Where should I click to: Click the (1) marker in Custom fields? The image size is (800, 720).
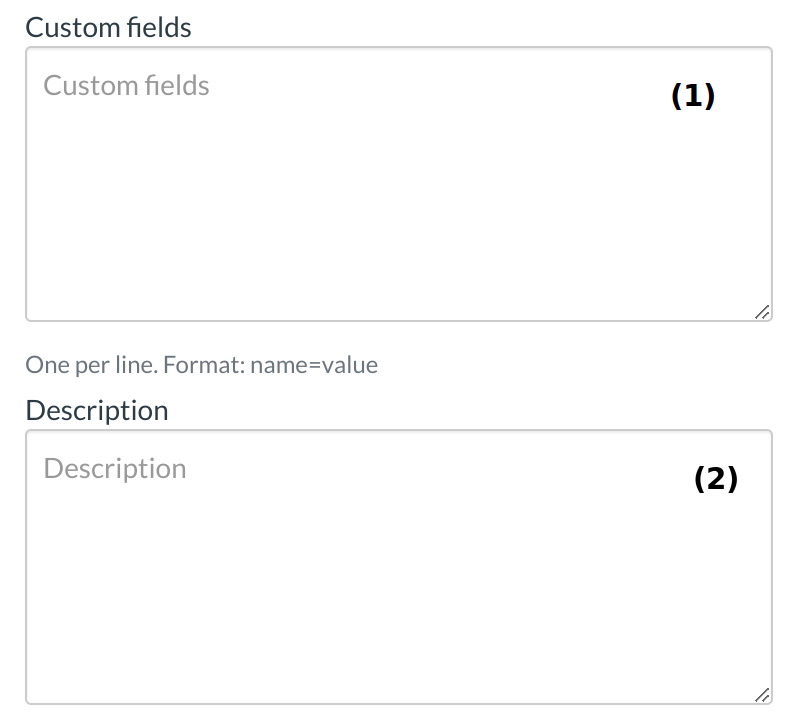click(x=693, y=96)
